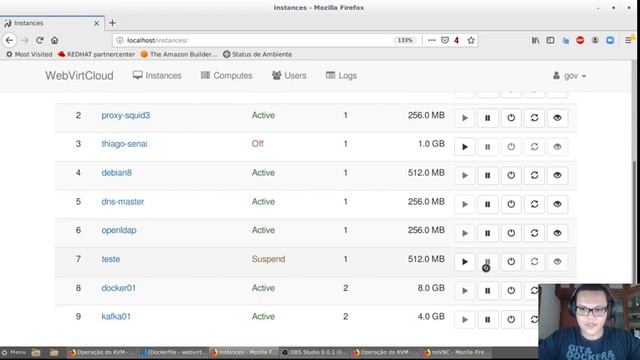Start the dns-master instance

(x=464, y=204)
